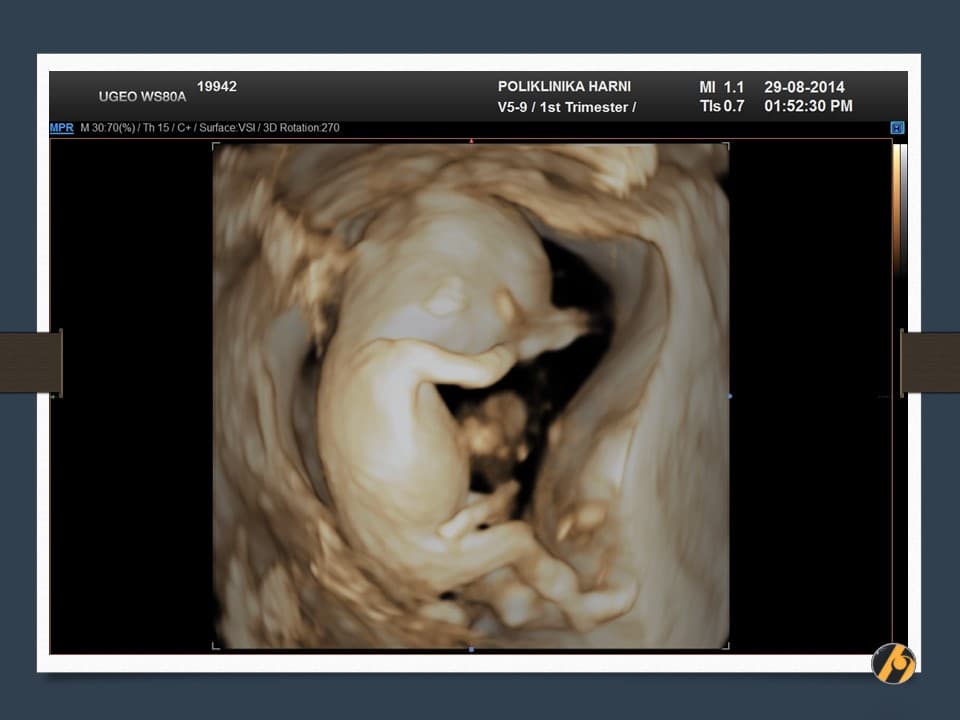Click the orange logo icon in the bottom-right corner

[x=893, y=663]
